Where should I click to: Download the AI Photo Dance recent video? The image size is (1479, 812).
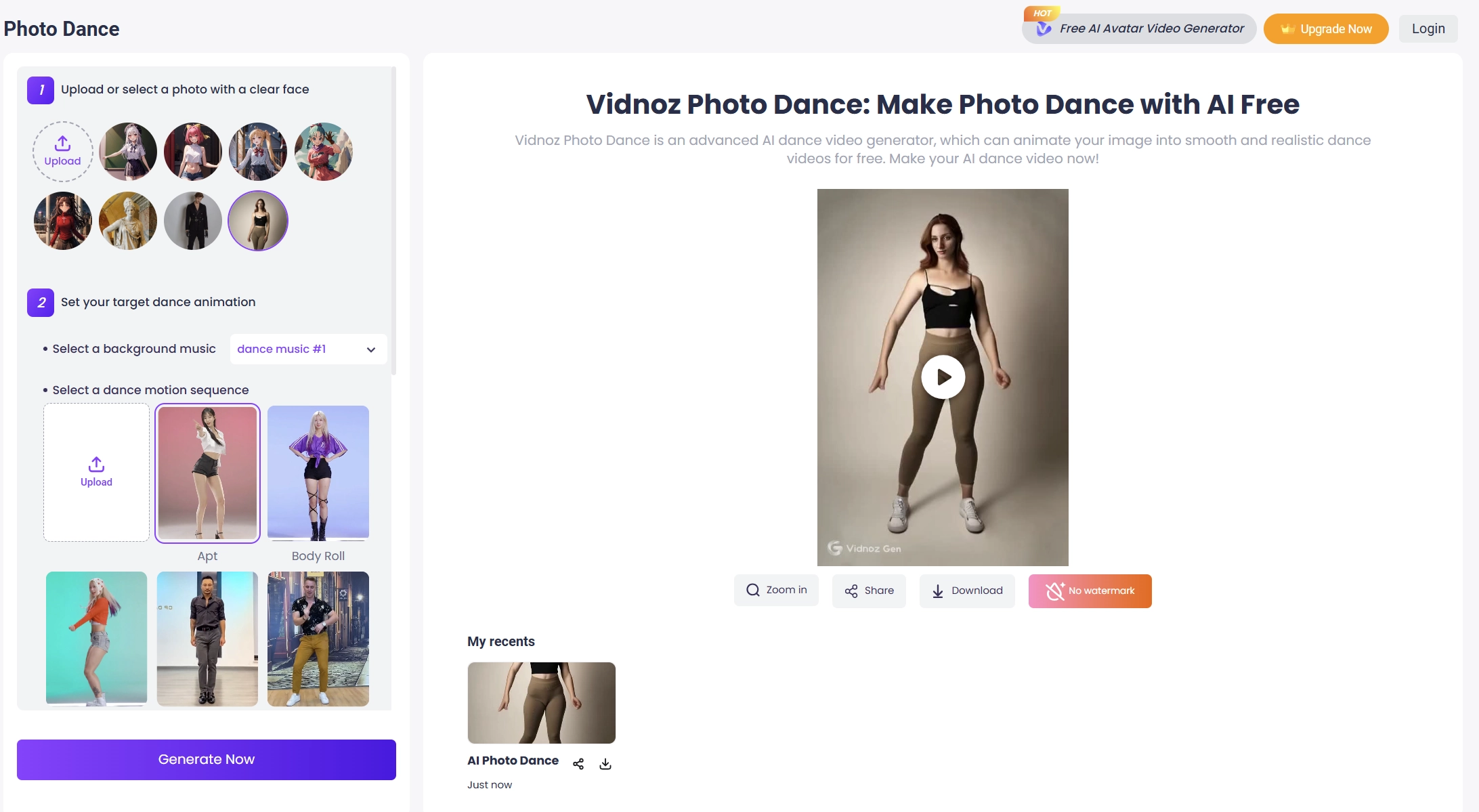(605, 763)
